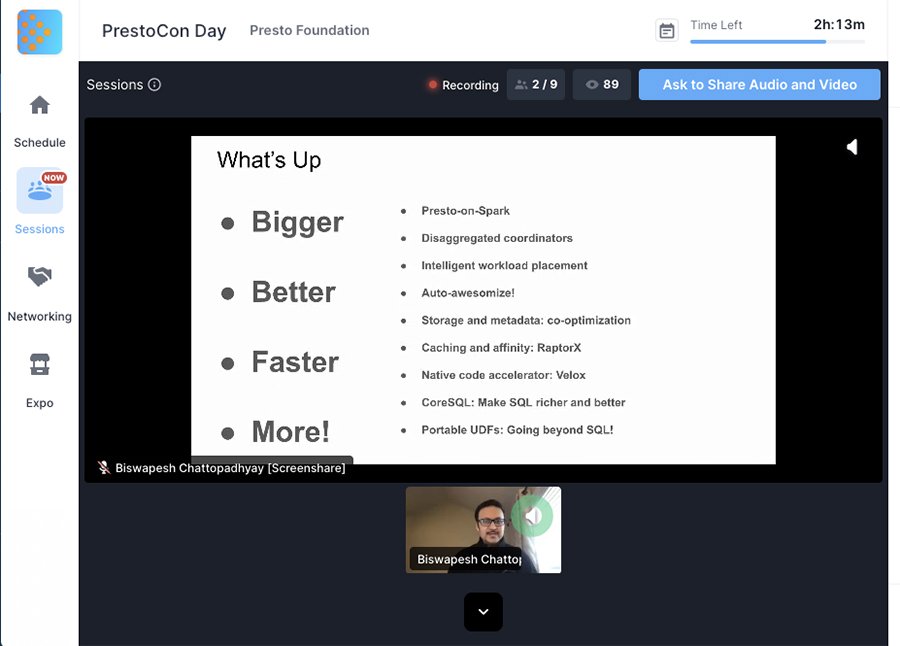The image size is (900, 646).
Task: Click the calendar icon beside Time Left
Action: tap(667, 30)
